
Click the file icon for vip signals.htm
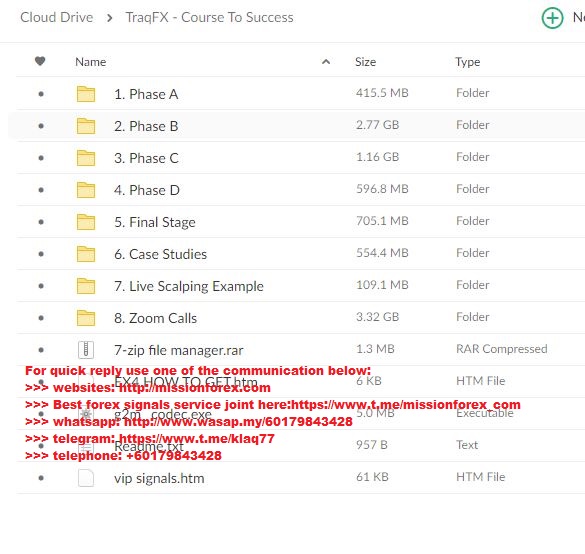click(86, 478)
